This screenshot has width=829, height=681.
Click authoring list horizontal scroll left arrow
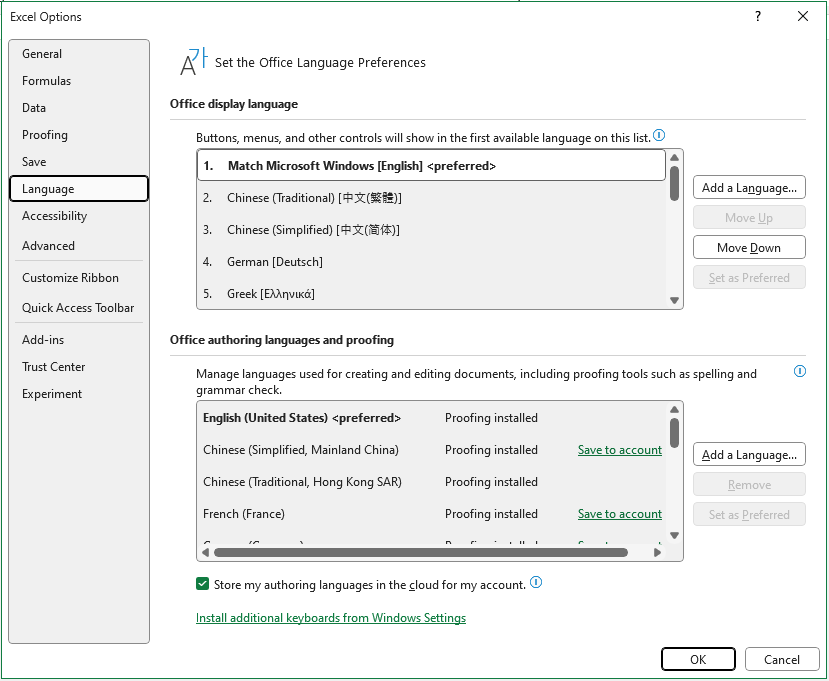tap(205, 553)
